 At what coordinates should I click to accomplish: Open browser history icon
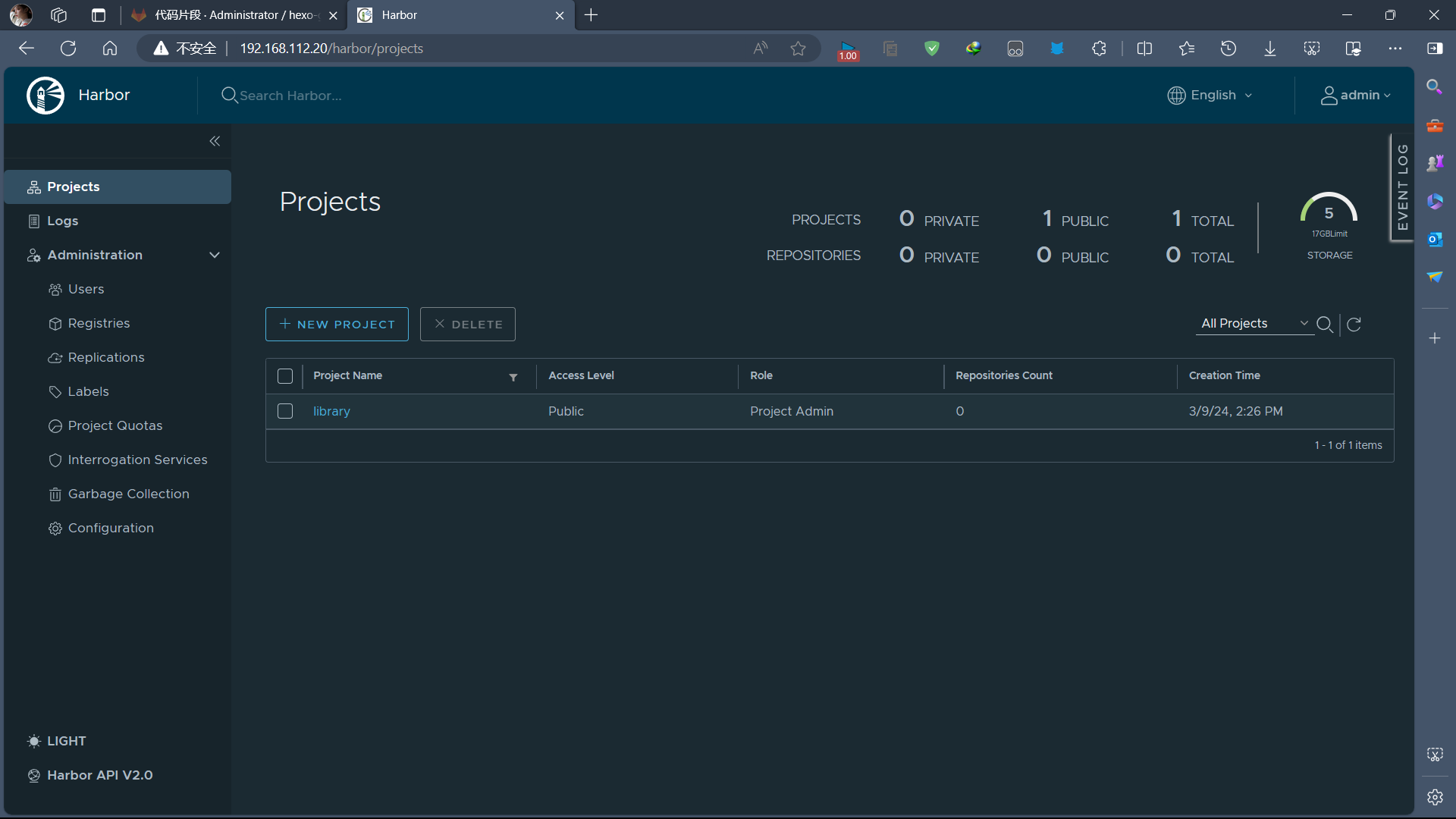[1228, 49]
